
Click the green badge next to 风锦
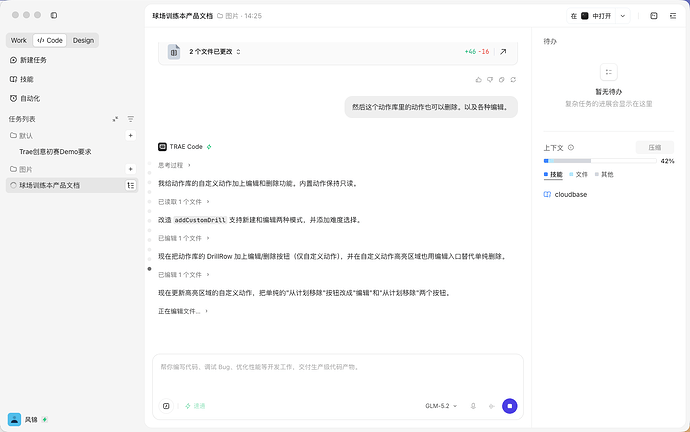(x=44, y=420)
